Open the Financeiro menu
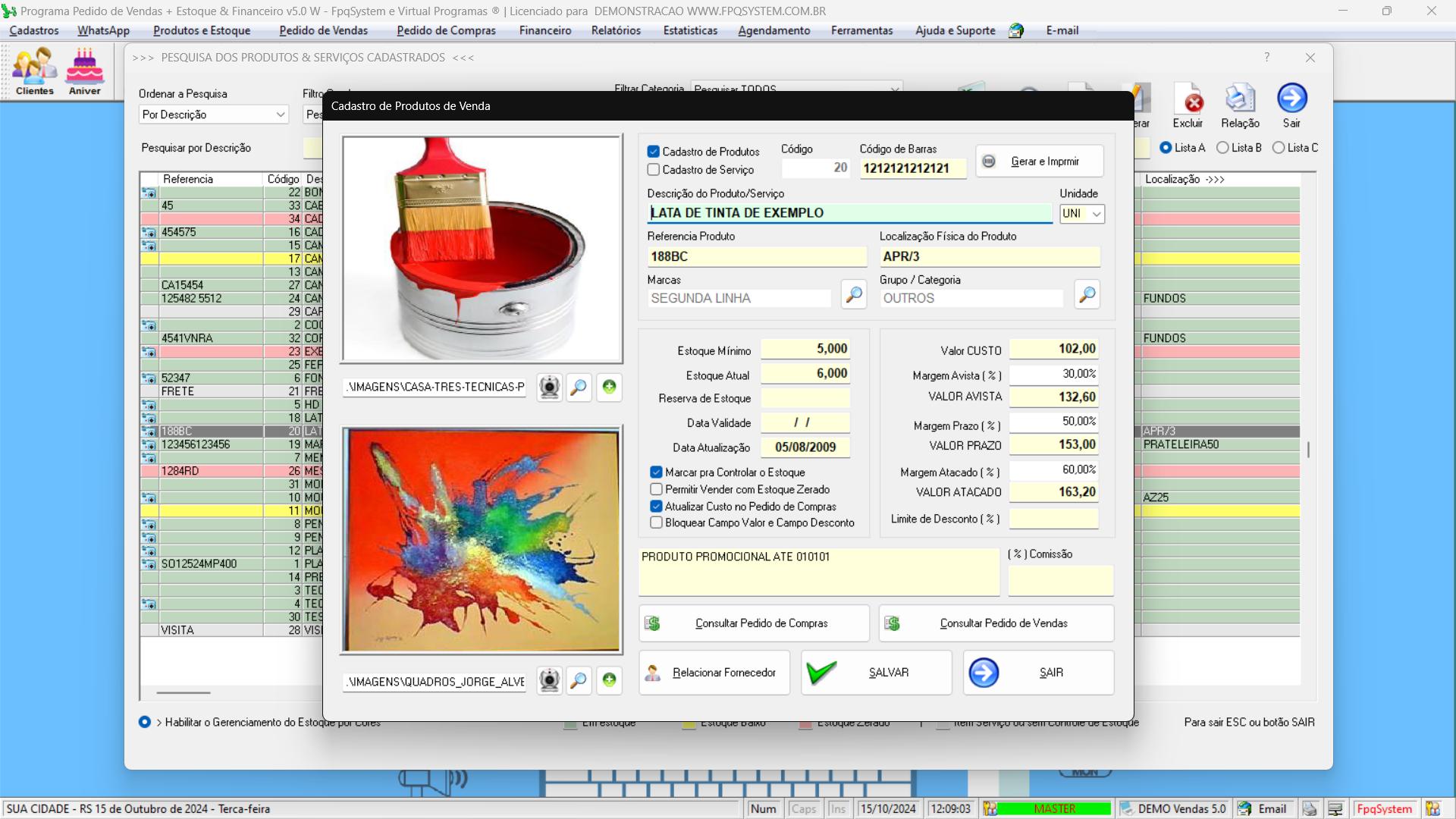 [544, 30]
